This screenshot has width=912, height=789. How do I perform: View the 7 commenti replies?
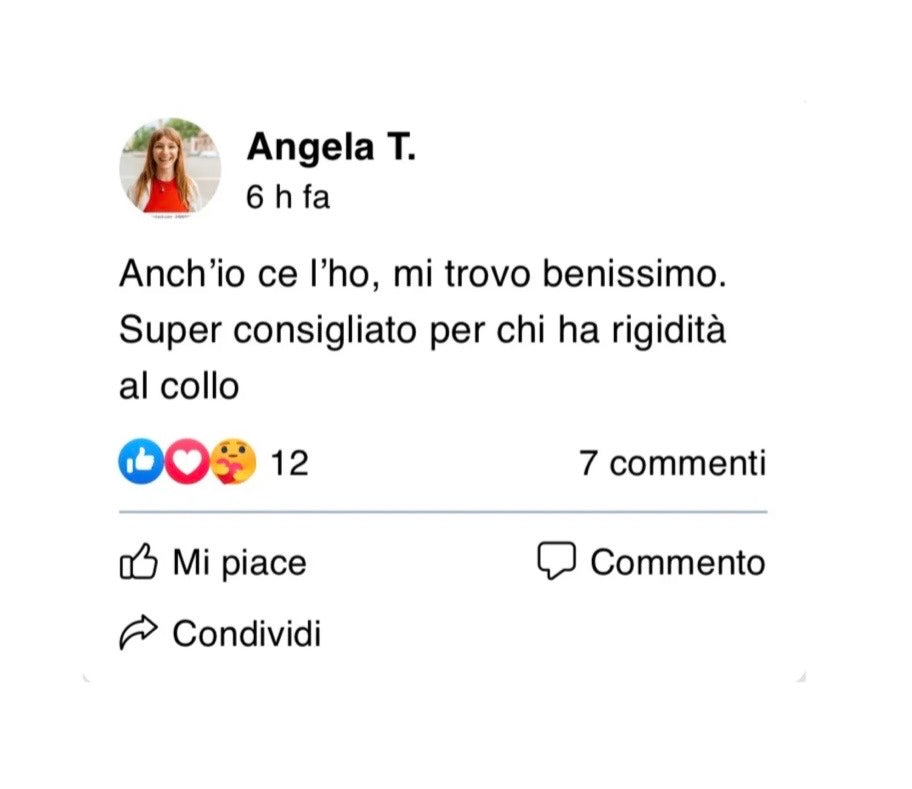tap(672, 463)
